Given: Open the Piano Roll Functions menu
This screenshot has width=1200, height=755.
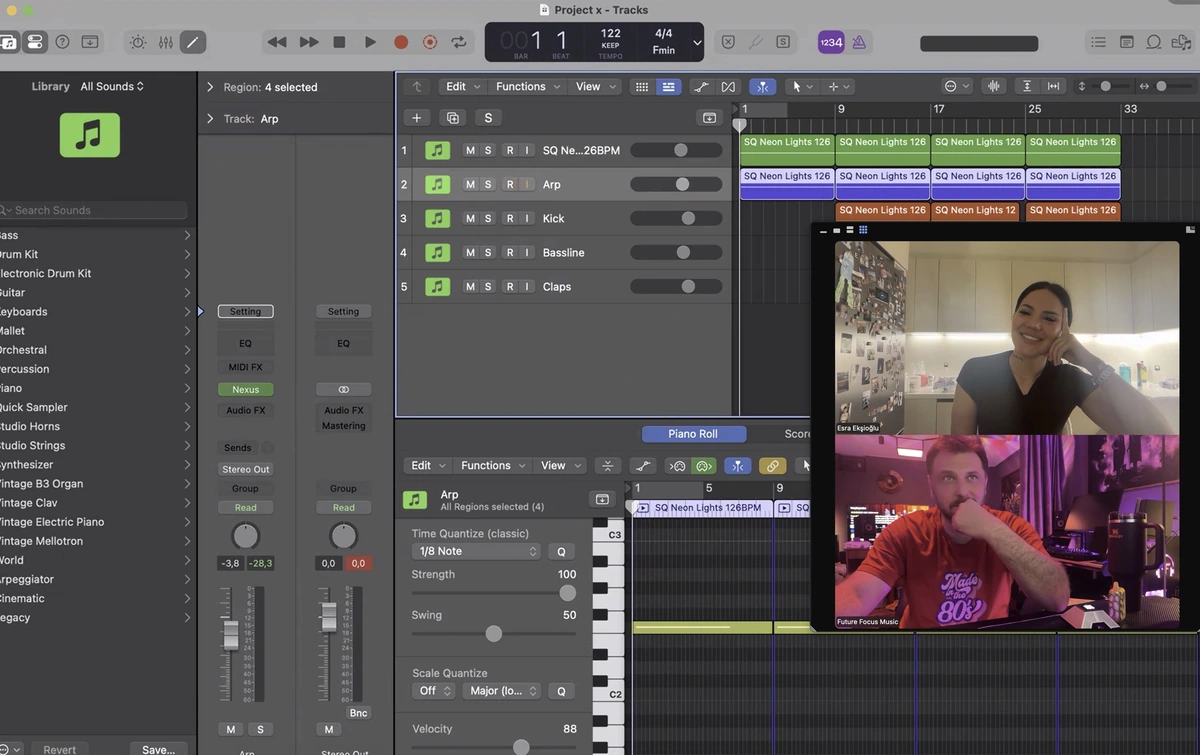Looking at the screenshot, I should [x=492, y=465].
